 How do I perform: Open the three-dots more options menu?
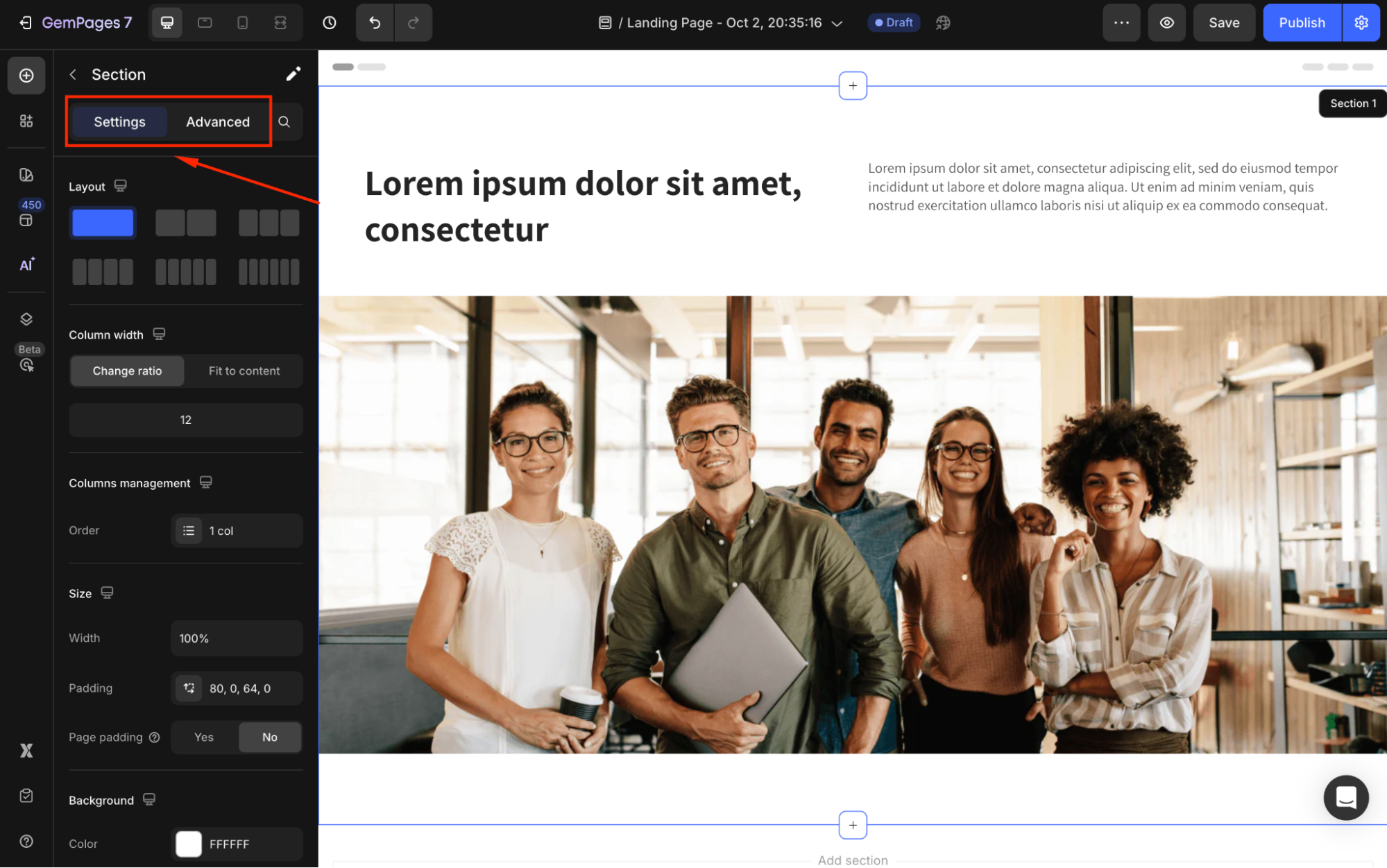(1121, 23)
